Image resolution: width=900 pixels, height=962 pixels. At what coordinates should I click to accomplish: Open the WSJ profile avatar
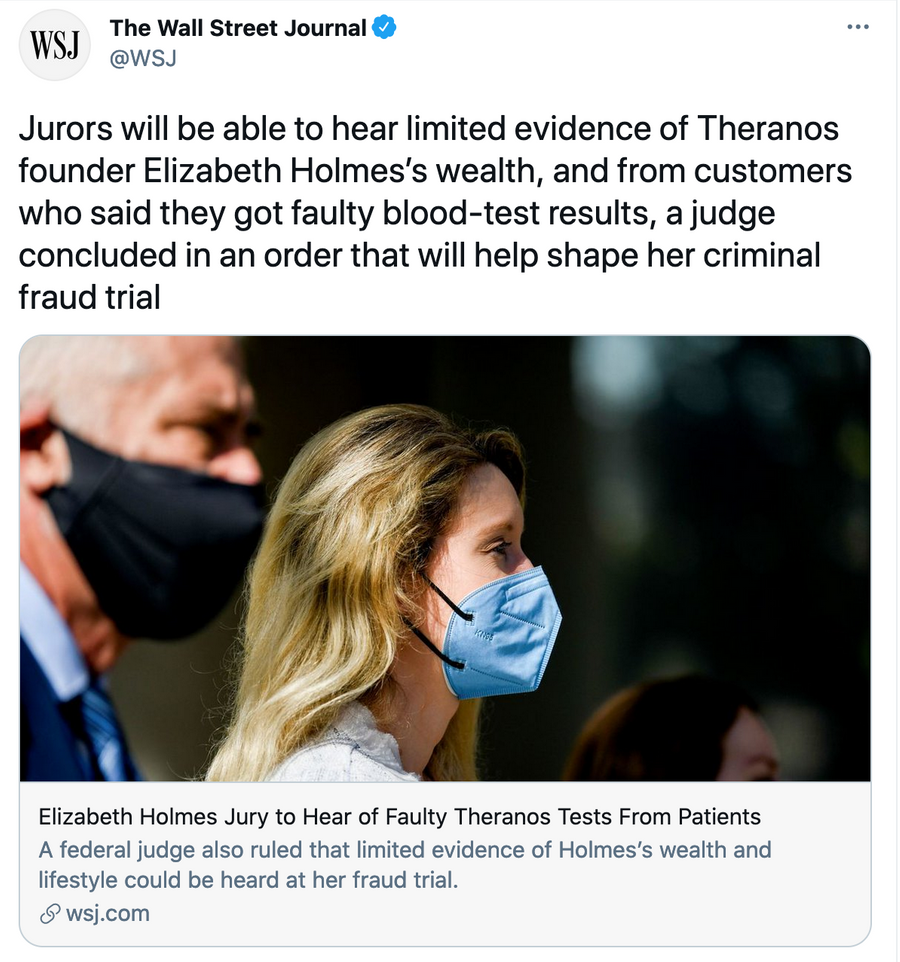(55, 45)
